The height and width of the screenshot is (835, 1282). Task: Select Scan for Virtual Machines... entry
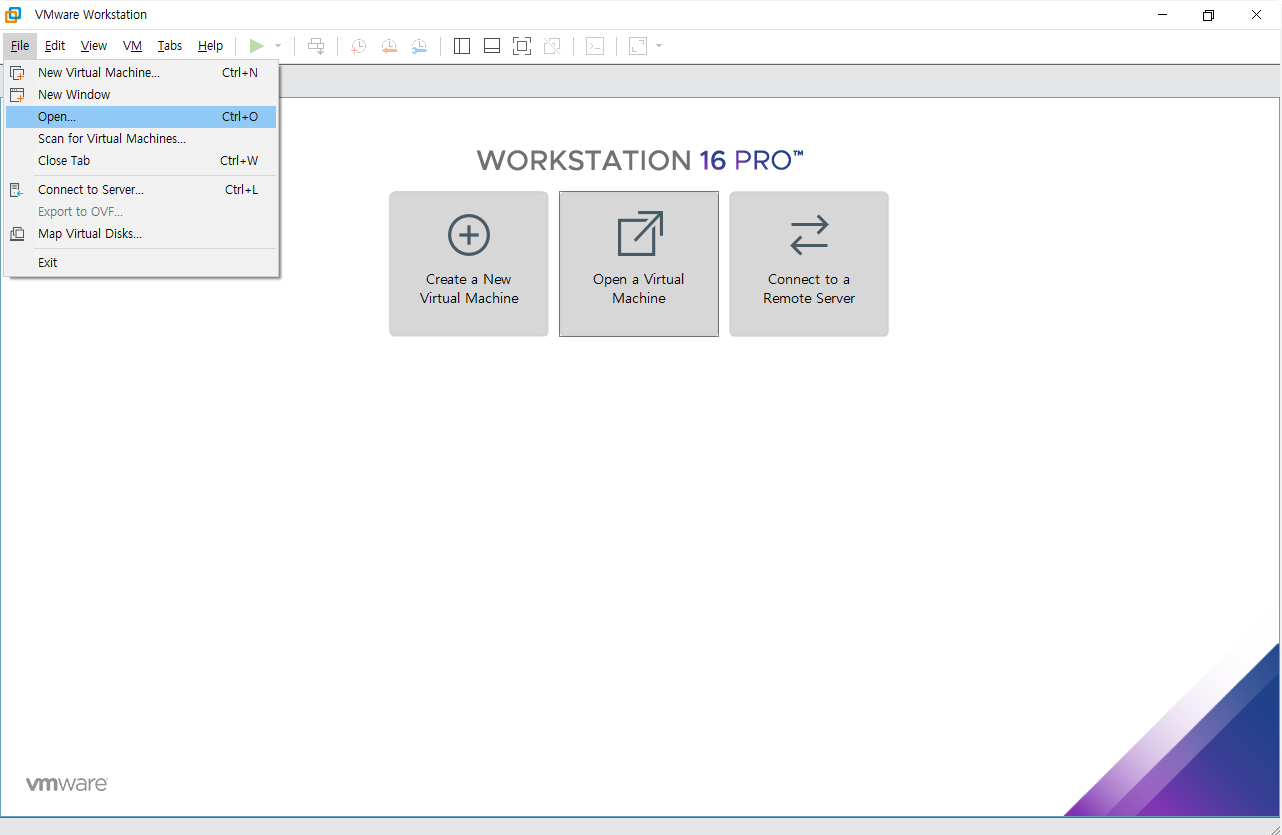click(141, 139)
